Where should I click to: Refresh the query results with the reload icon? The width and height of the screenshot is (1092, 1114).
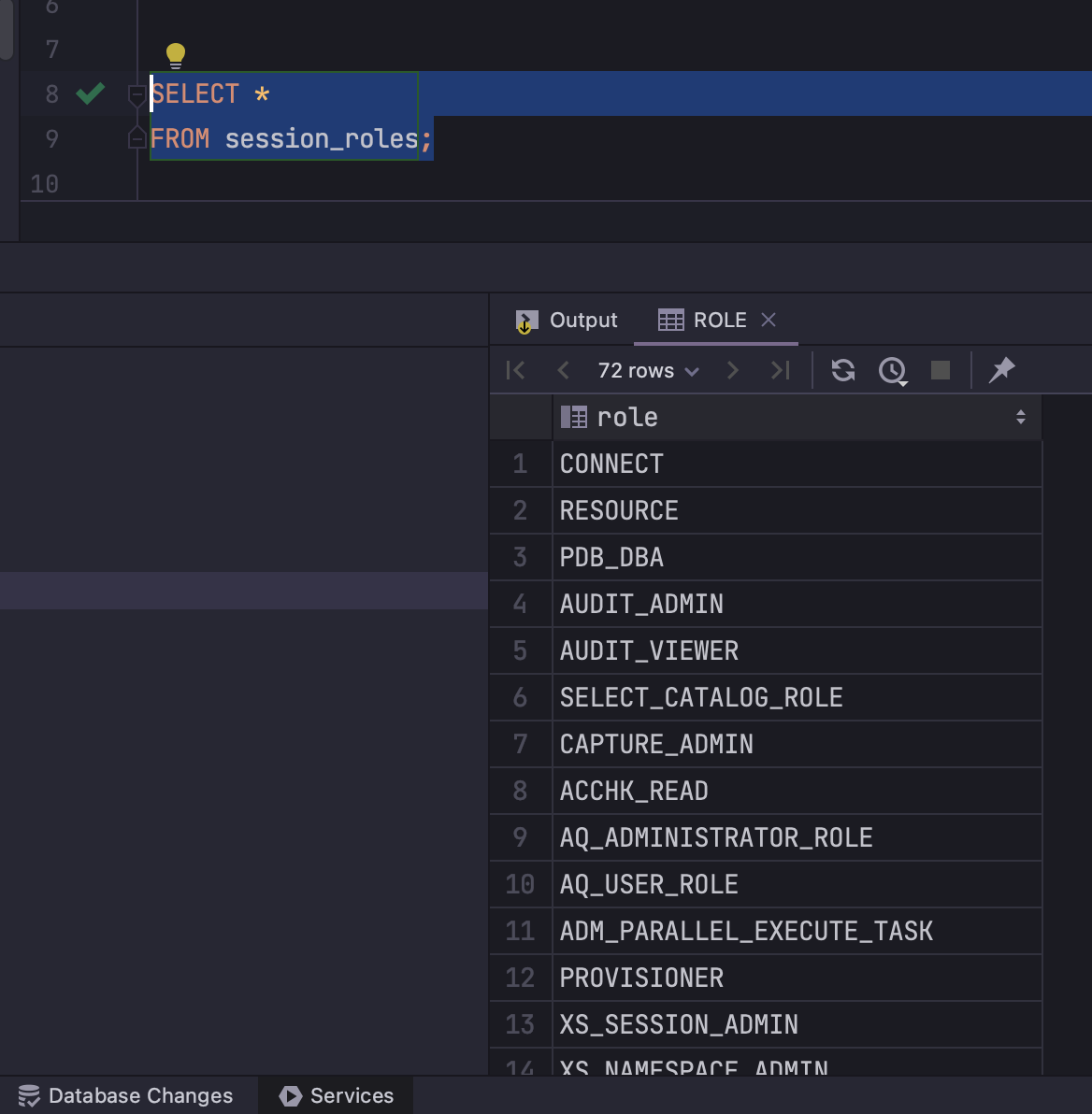842,370
